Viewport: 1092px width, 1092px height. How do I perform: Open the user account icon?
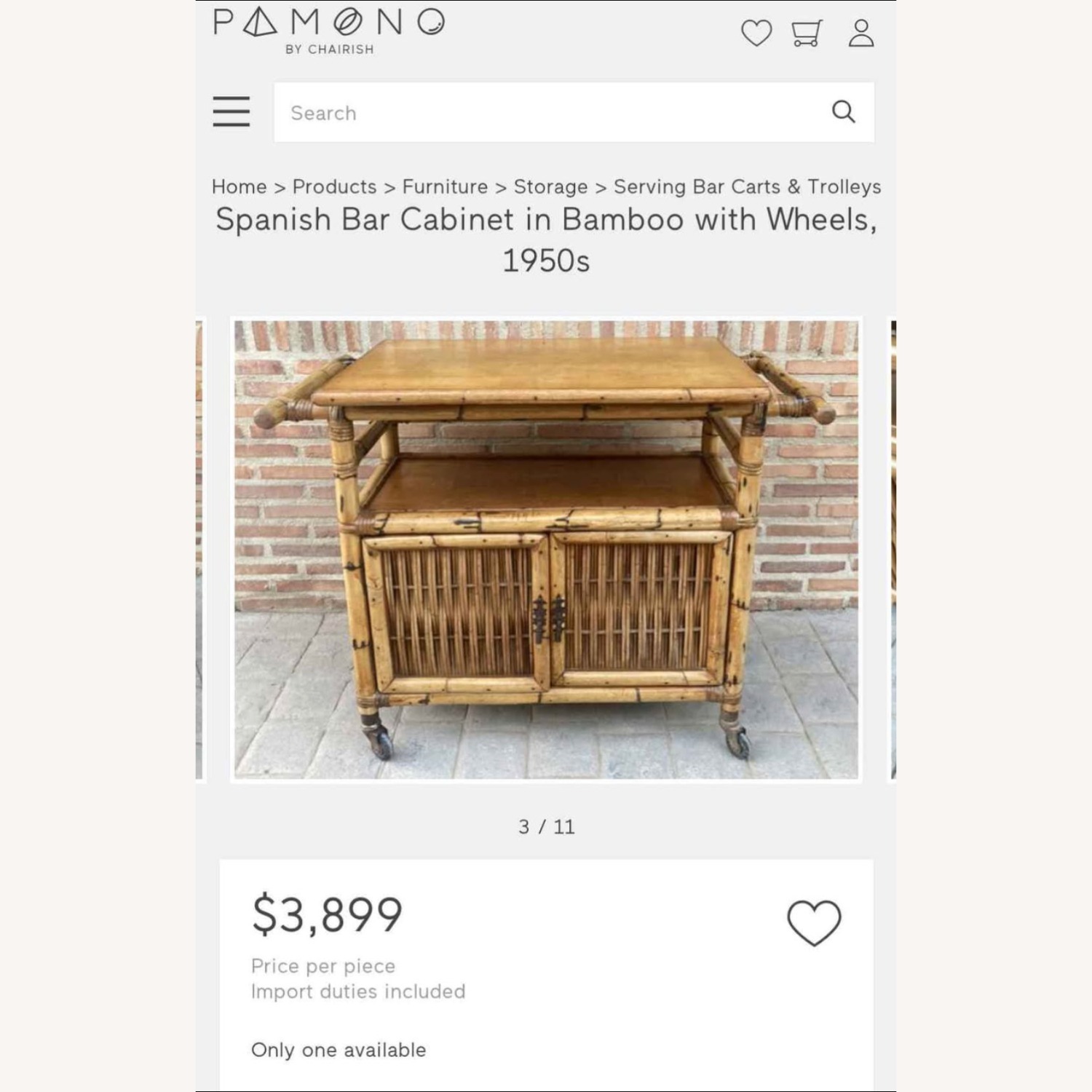pos(861,32)
